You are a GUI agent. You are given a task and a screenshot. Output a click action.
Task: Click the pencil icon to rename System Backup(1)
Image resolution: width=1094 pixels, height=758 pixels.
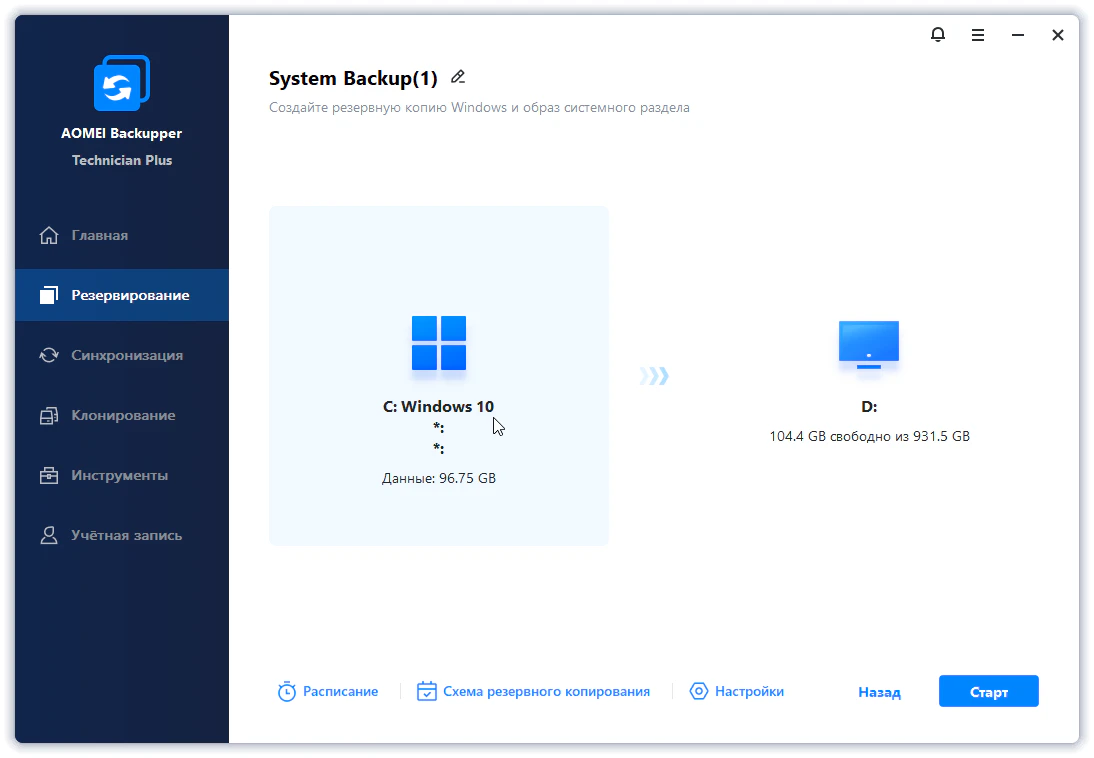(x=458, y=77)
